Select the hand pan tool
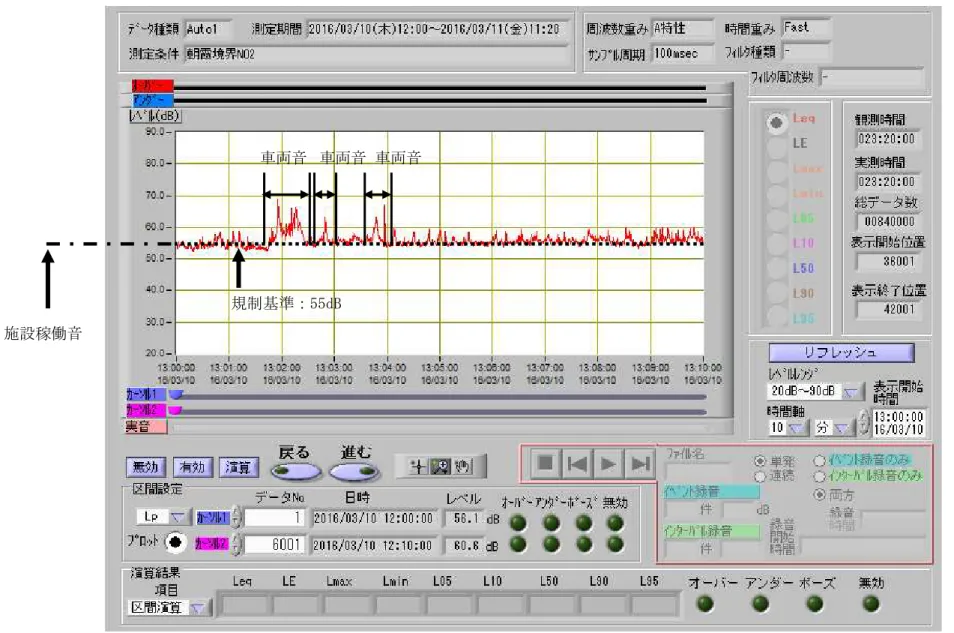Viewport: 954px width, 633px height. 462,467
